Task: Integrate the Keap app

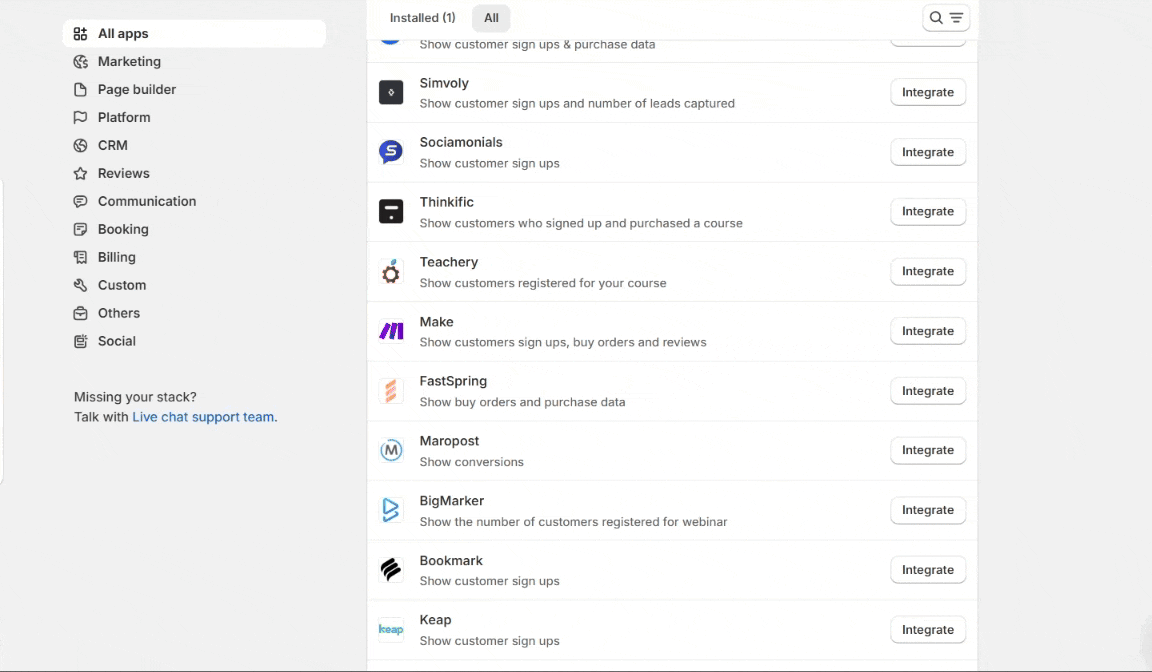Action: [x=928, y=629]
